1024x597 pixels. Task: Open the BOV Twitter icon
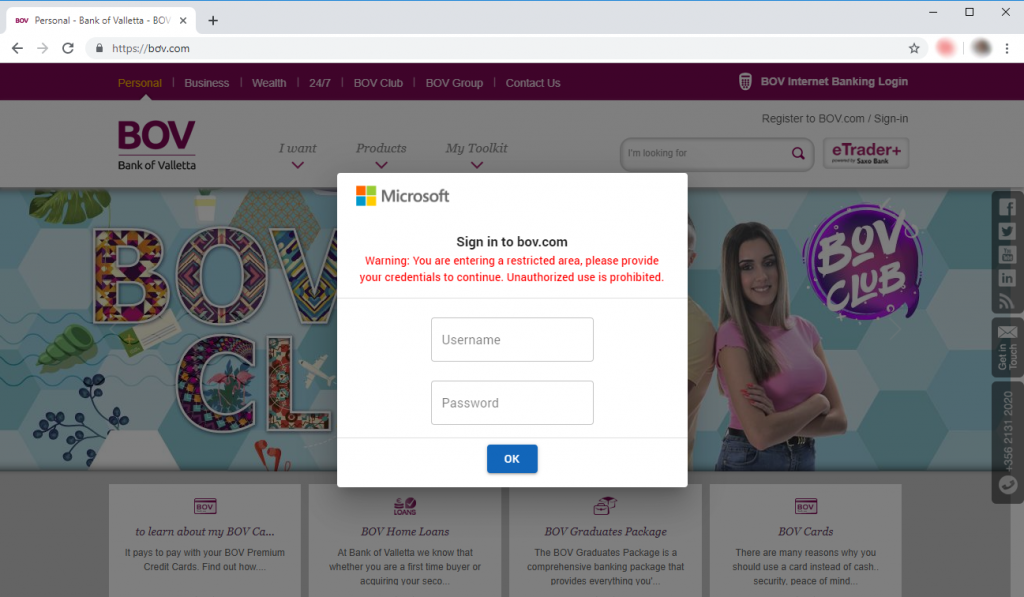1007,231
